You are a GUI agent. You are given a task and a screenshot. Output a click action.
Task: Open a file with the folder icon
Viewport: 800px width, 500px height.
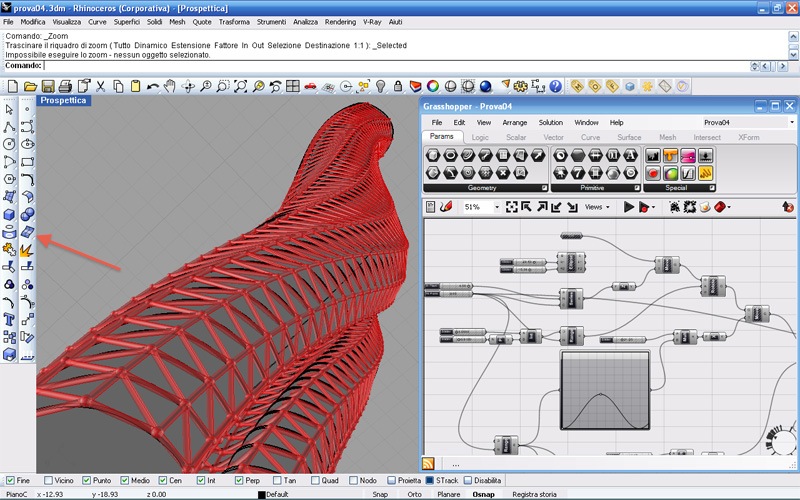coord(30,86)
